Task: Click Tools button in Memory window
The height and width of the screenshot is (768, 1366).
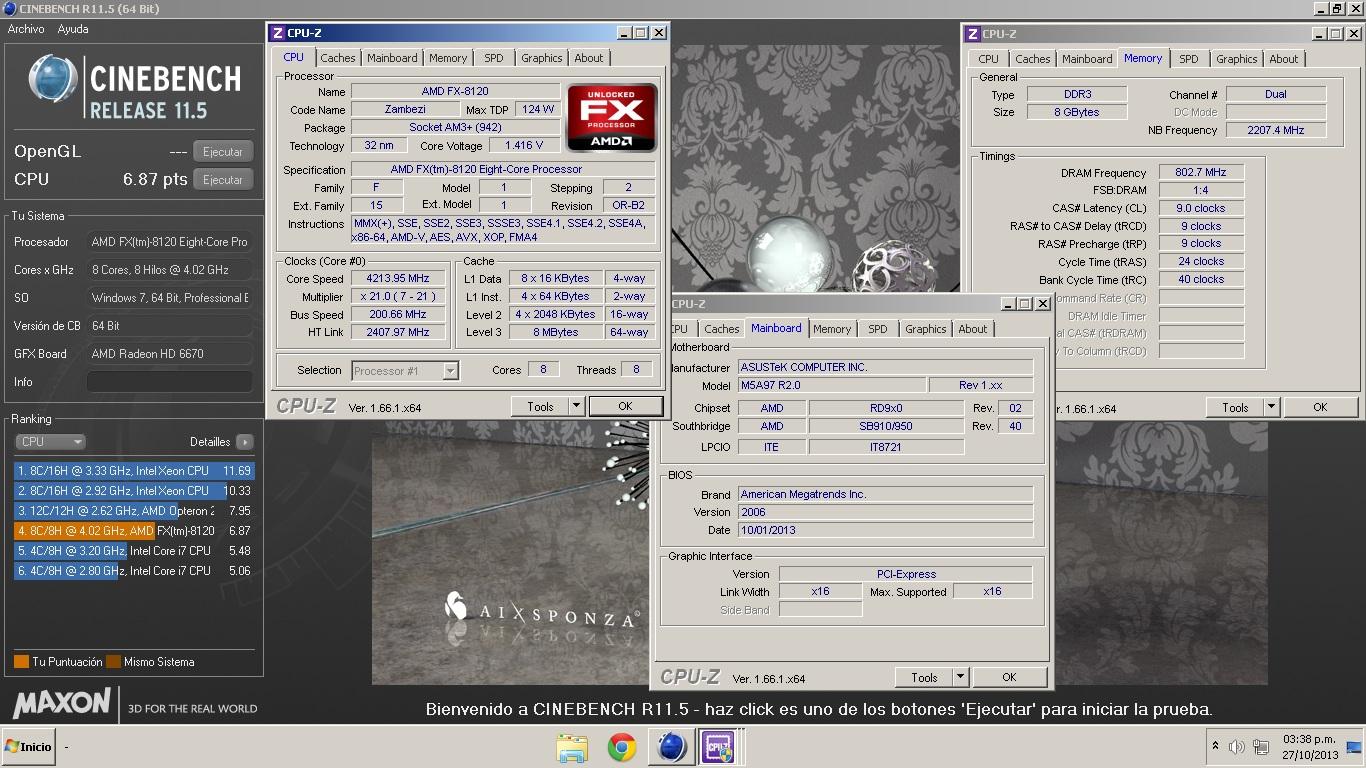Action: point(1235,407)
